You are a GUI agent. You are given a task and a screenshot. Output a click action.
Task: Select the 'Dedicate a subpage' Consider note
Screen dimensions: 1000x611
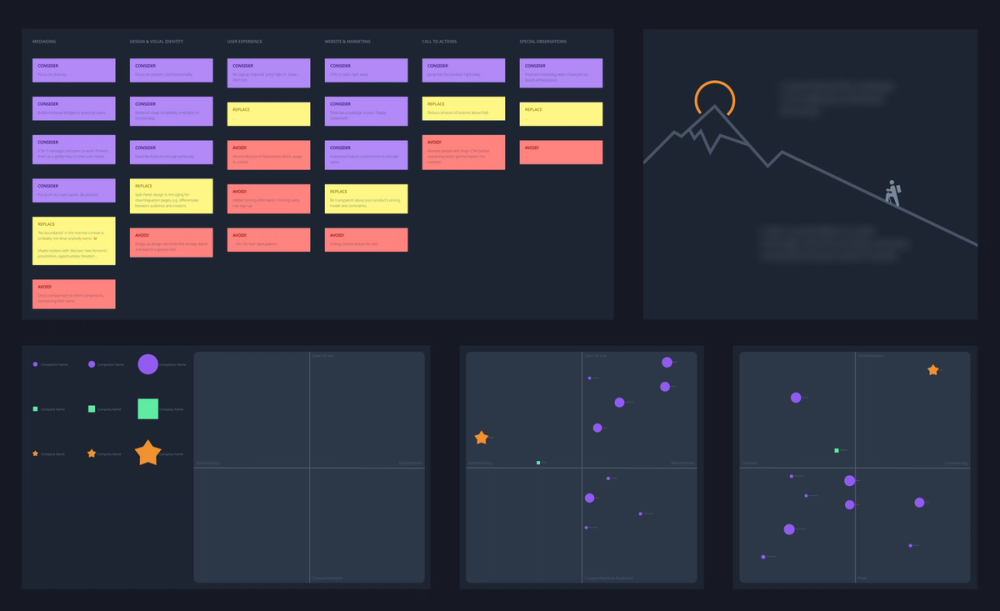(x=366, y=111)
